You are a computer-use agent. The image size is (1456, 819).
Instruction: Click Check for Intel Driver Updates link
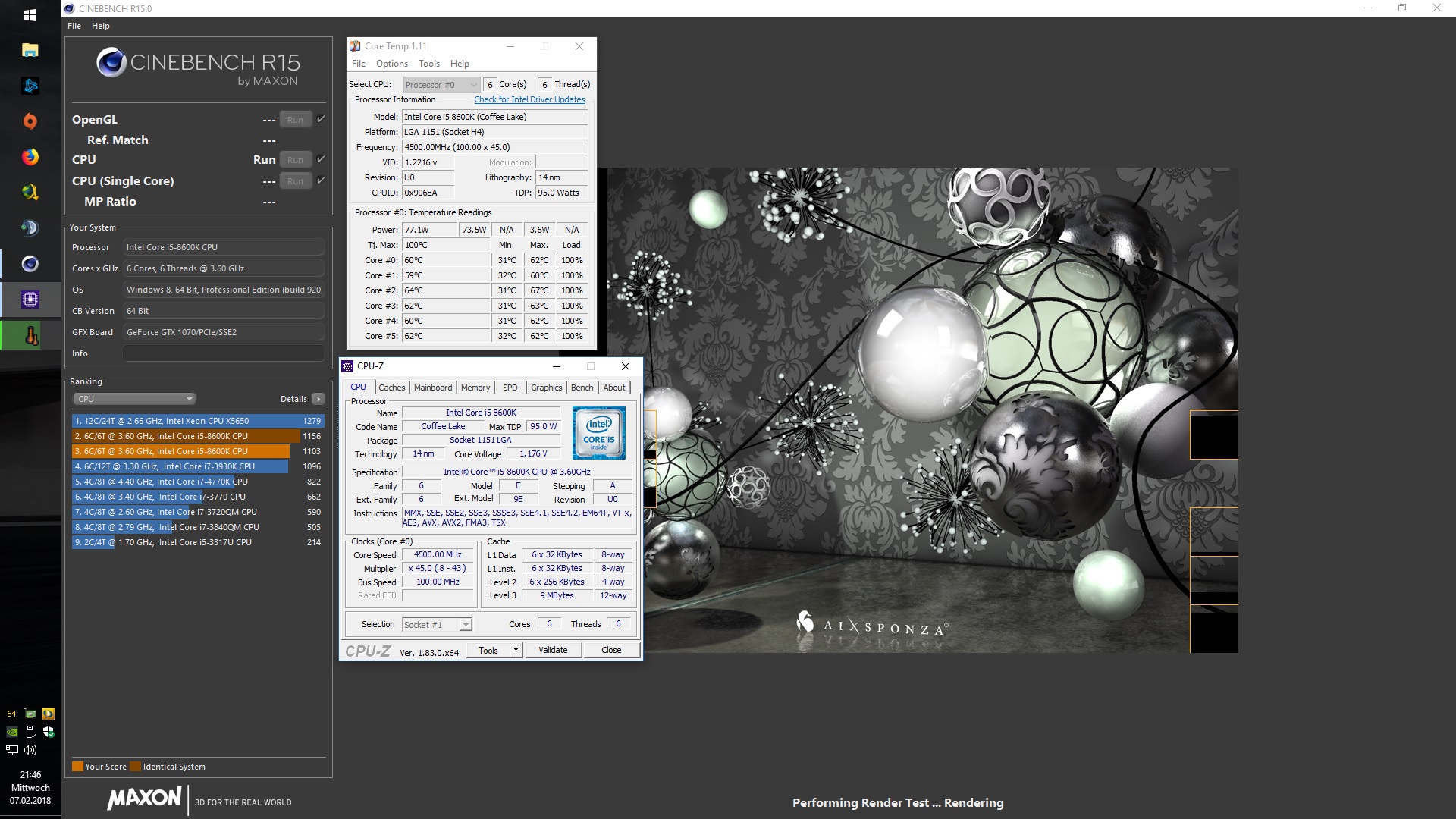pyautogui.click(x=529, y=99)
